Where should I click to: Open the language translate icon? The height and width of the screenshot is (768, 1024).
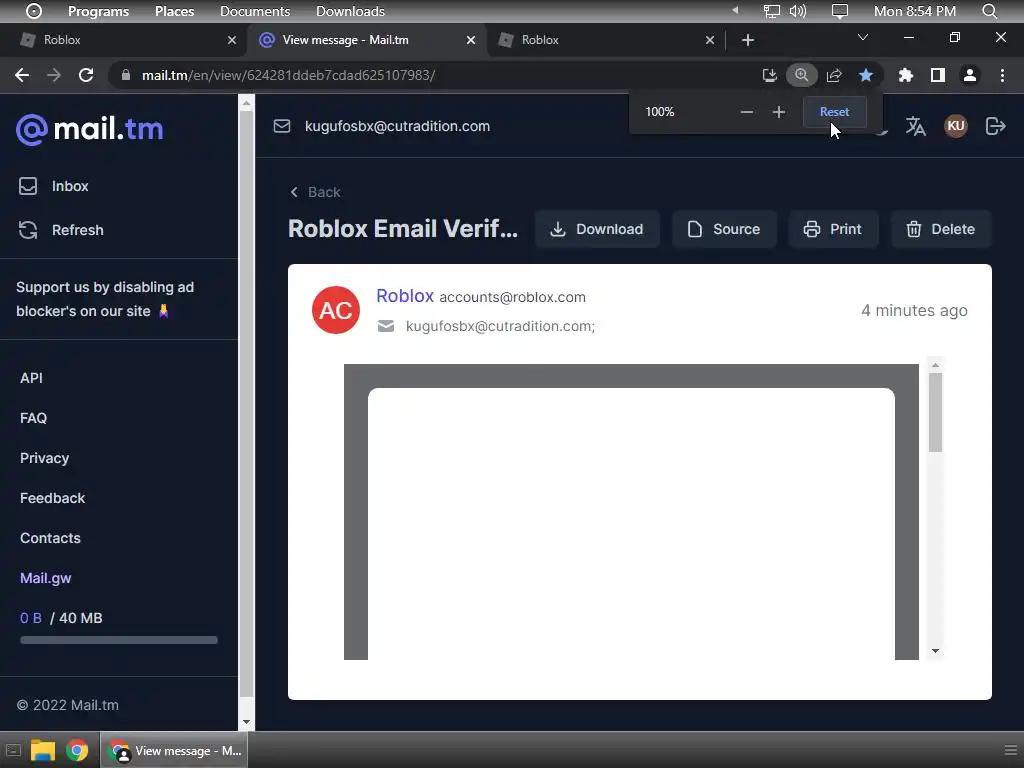[x=916, y=126]
